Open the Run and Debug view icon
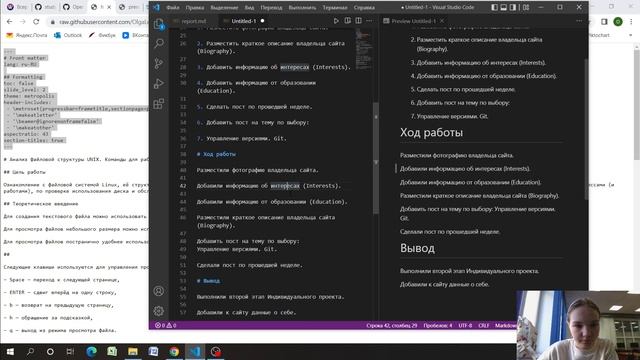Screen dimensions: 640x360 (x=159, y=83)
